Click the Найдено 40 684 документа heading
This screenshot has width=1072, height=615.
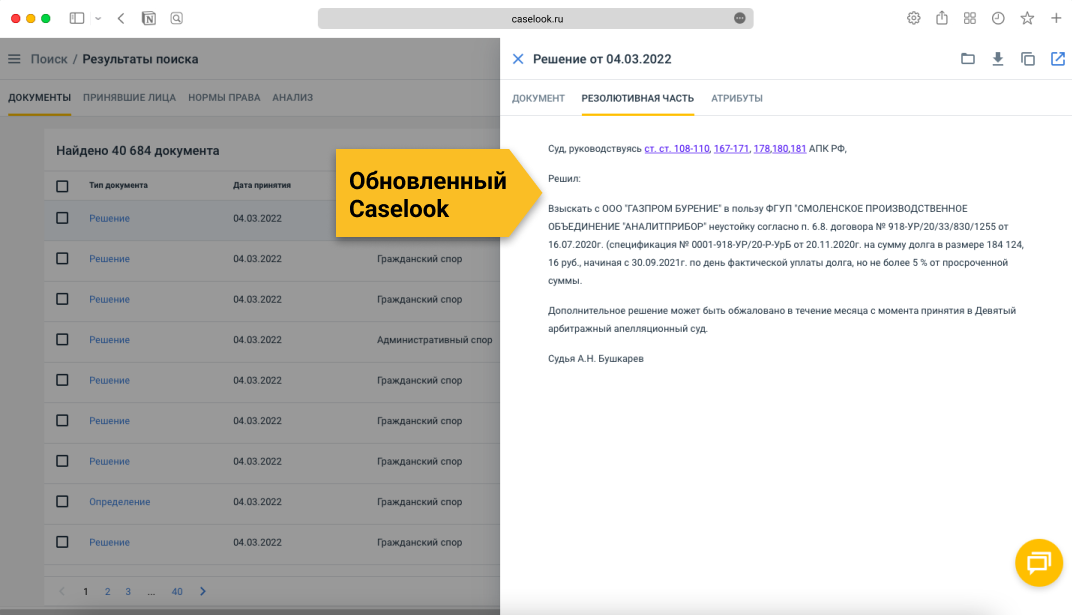click(137, 150)
